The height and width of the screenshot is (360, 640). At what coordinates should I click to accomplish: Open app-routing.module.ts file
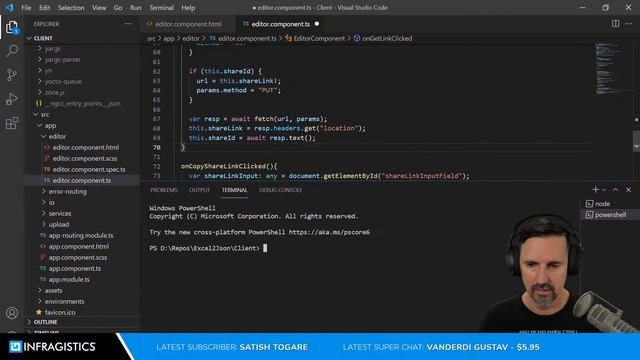[82, 236]
